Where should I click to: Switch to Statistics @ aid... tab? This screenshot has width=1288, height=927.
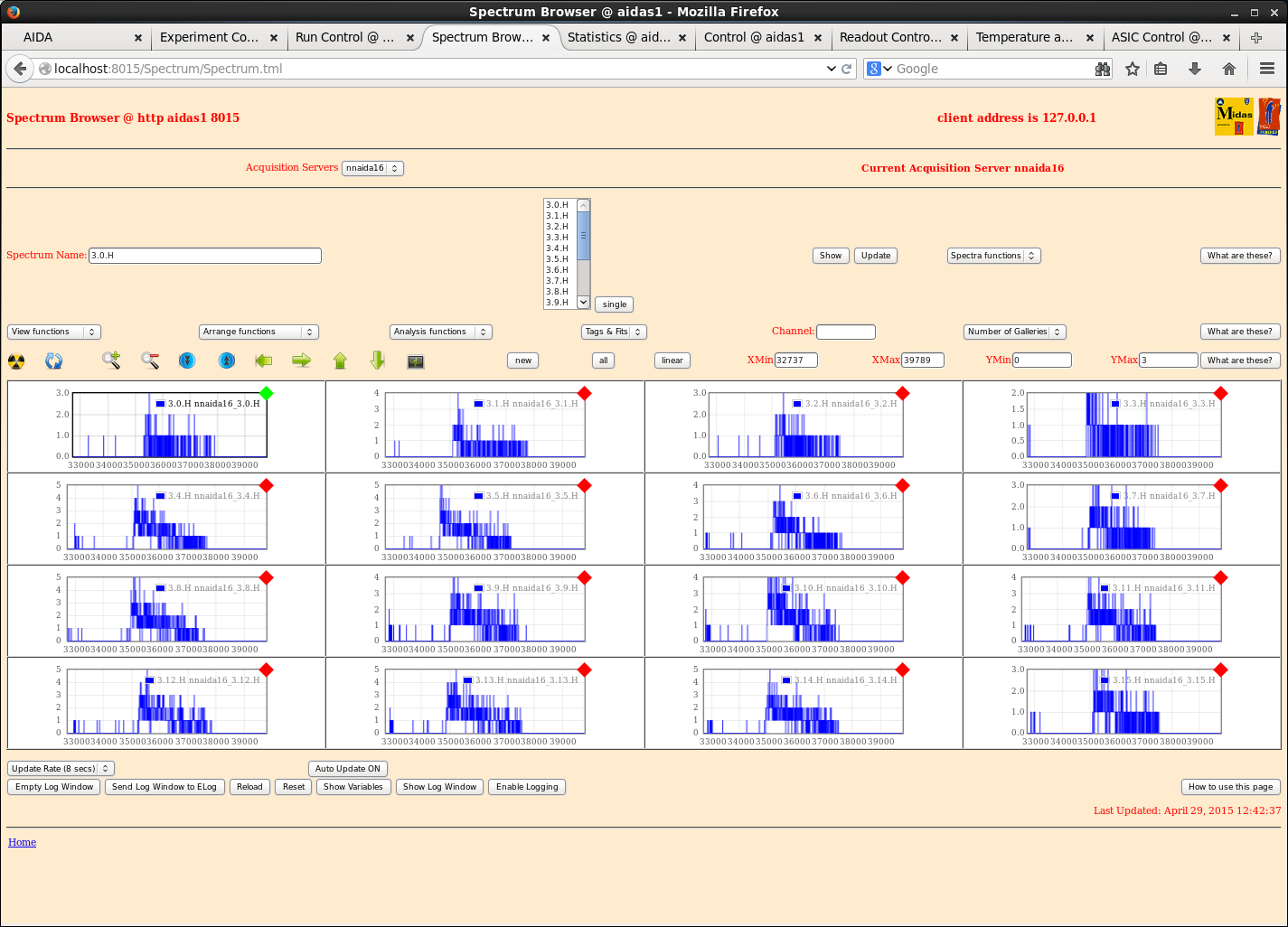[627, 37]
